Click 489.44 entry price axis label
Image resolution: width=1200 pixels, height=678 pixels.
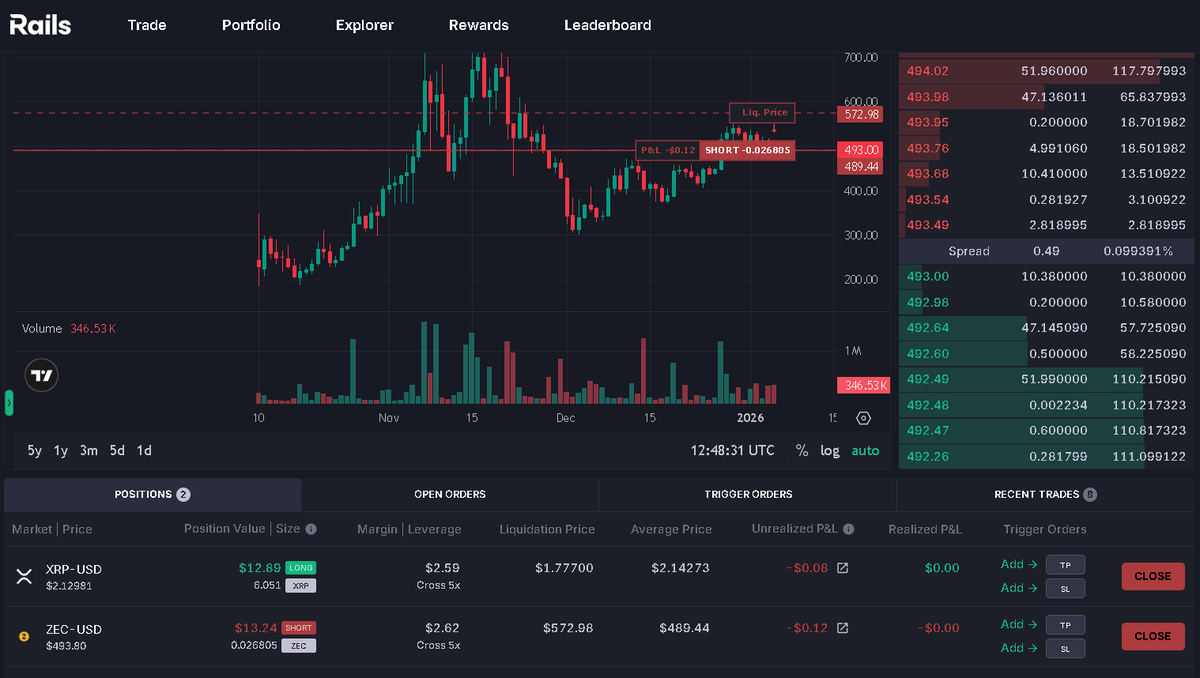point(860,166)
